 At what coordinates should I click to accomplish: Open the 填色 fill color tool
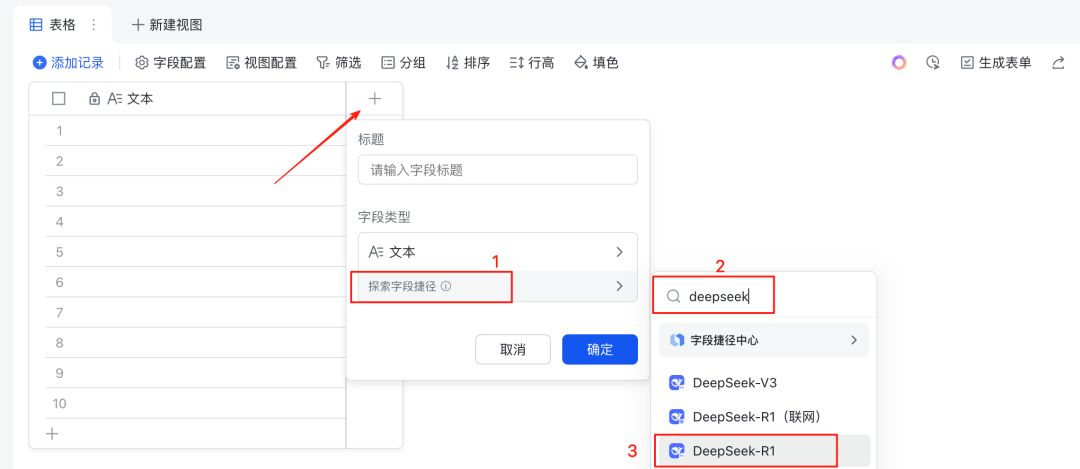[596, 63]
